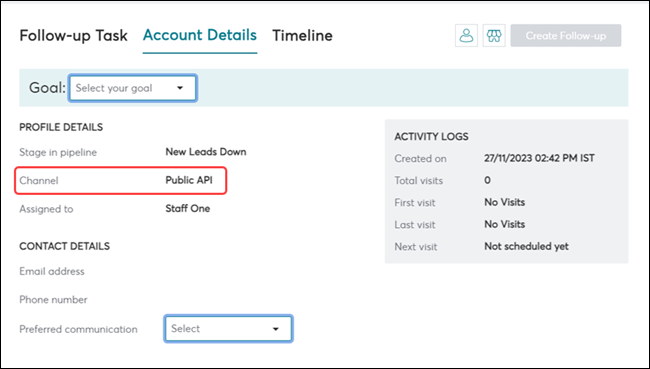The height and width of the screenshot is (369, 650).
Task: Click the Total visits value '0'
Action: tap(488, 180)
